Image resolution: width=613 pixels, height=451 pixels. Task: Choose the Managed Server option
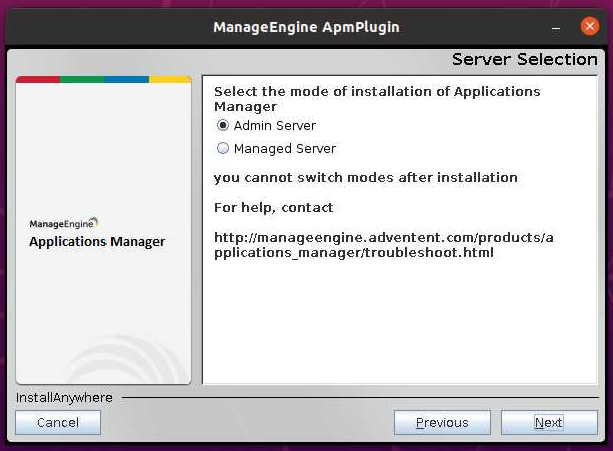pyautogui.click(x=223, y=149)
